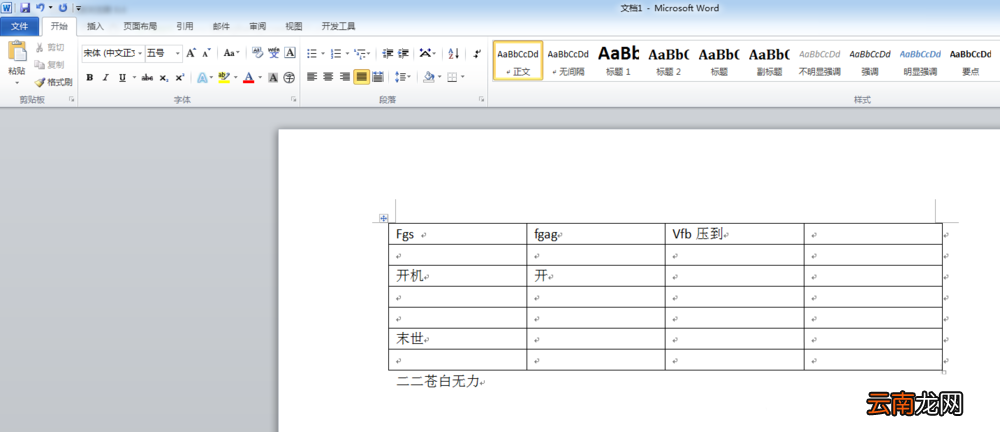Increase paragraph indent
This screenshot has width=1000, height=432.
pyautogui.click(x=403, y=54)
